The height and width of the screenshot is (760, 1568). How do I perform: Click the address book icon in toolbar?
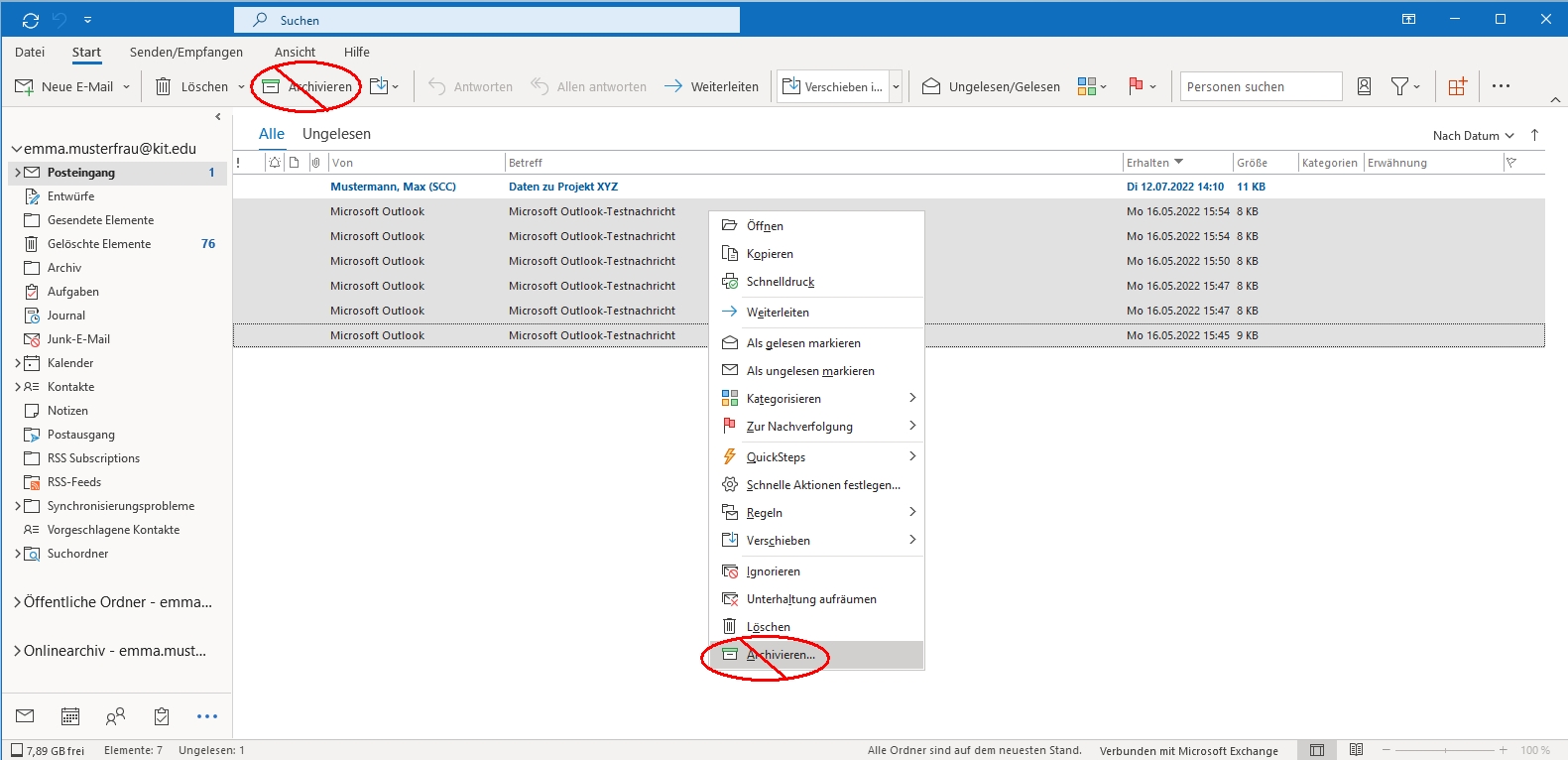point(1364,86)
